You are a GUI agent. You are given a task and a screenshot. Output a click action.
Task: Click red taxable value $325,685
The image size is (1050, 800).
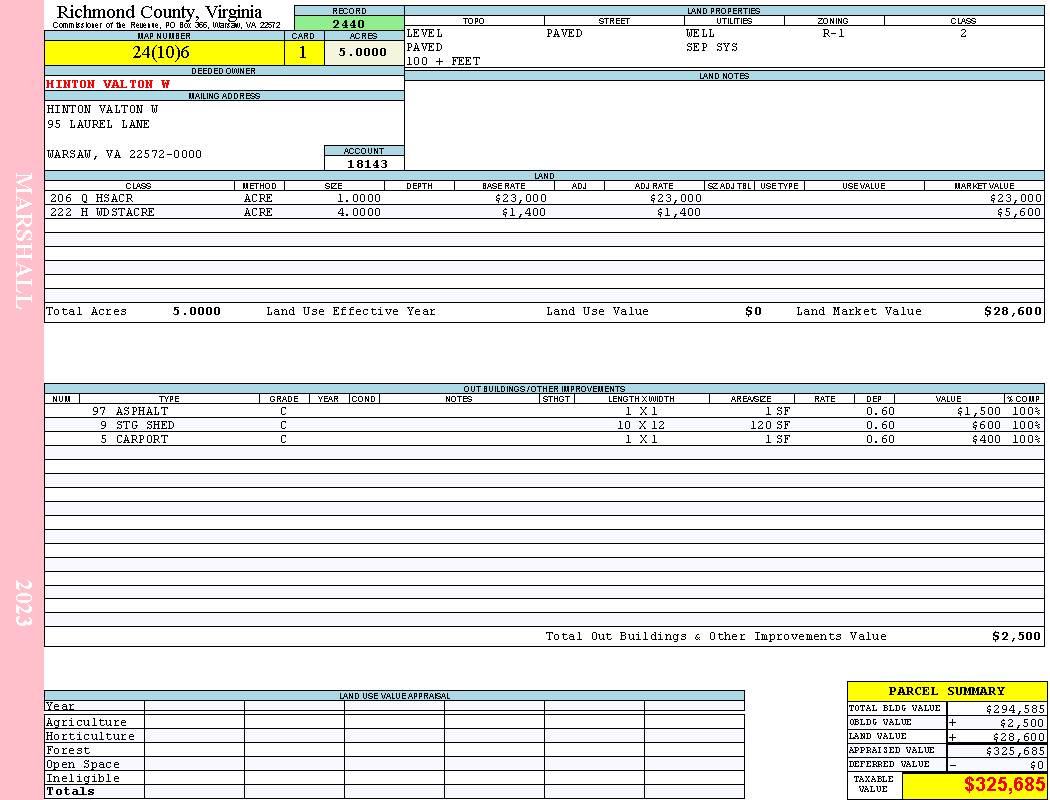(1004, 785)
